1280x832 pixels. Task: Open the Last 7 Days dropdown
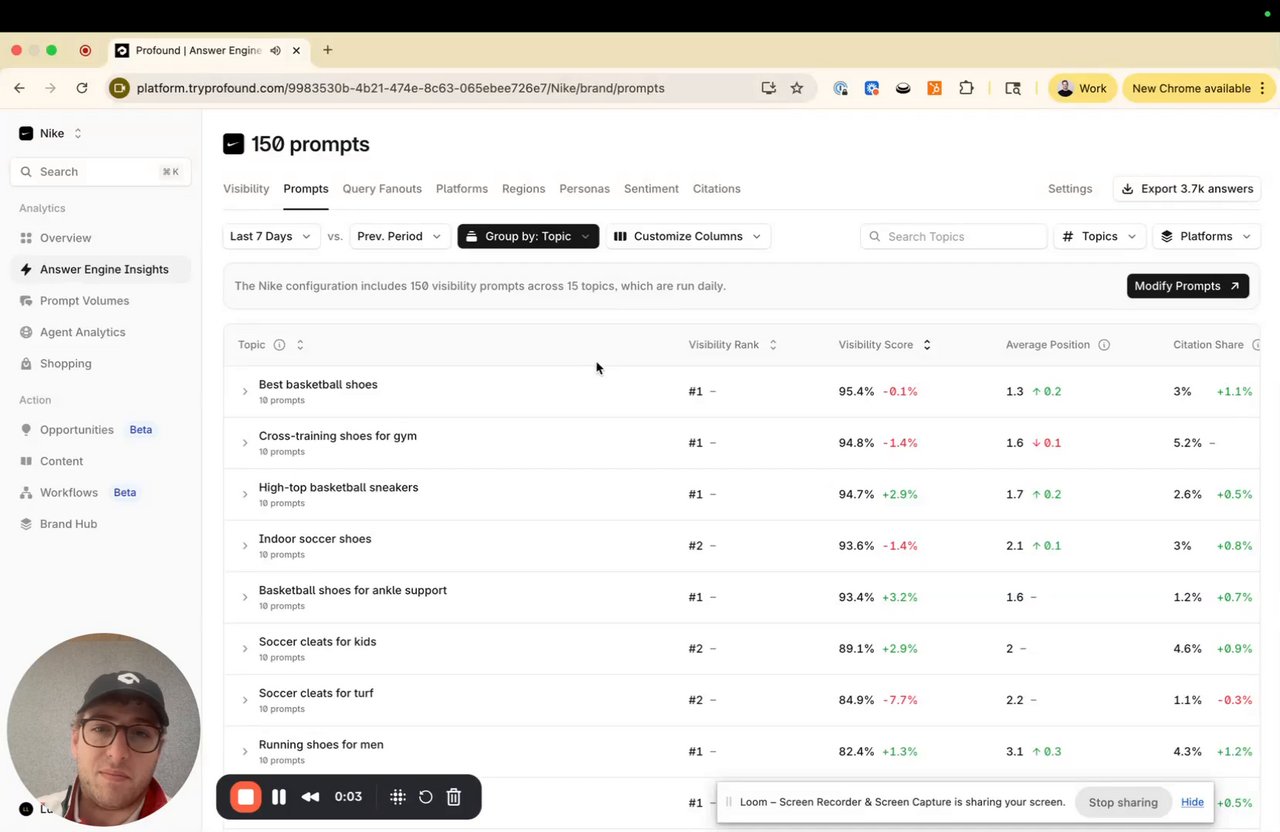click(269, 236)
